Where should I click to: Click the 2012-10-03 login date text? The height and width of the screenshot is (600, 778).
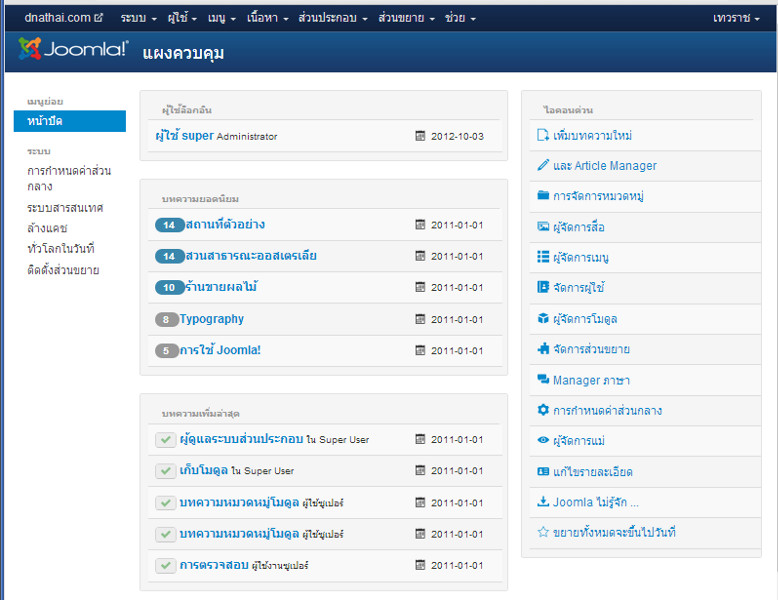tap(457, 136)
